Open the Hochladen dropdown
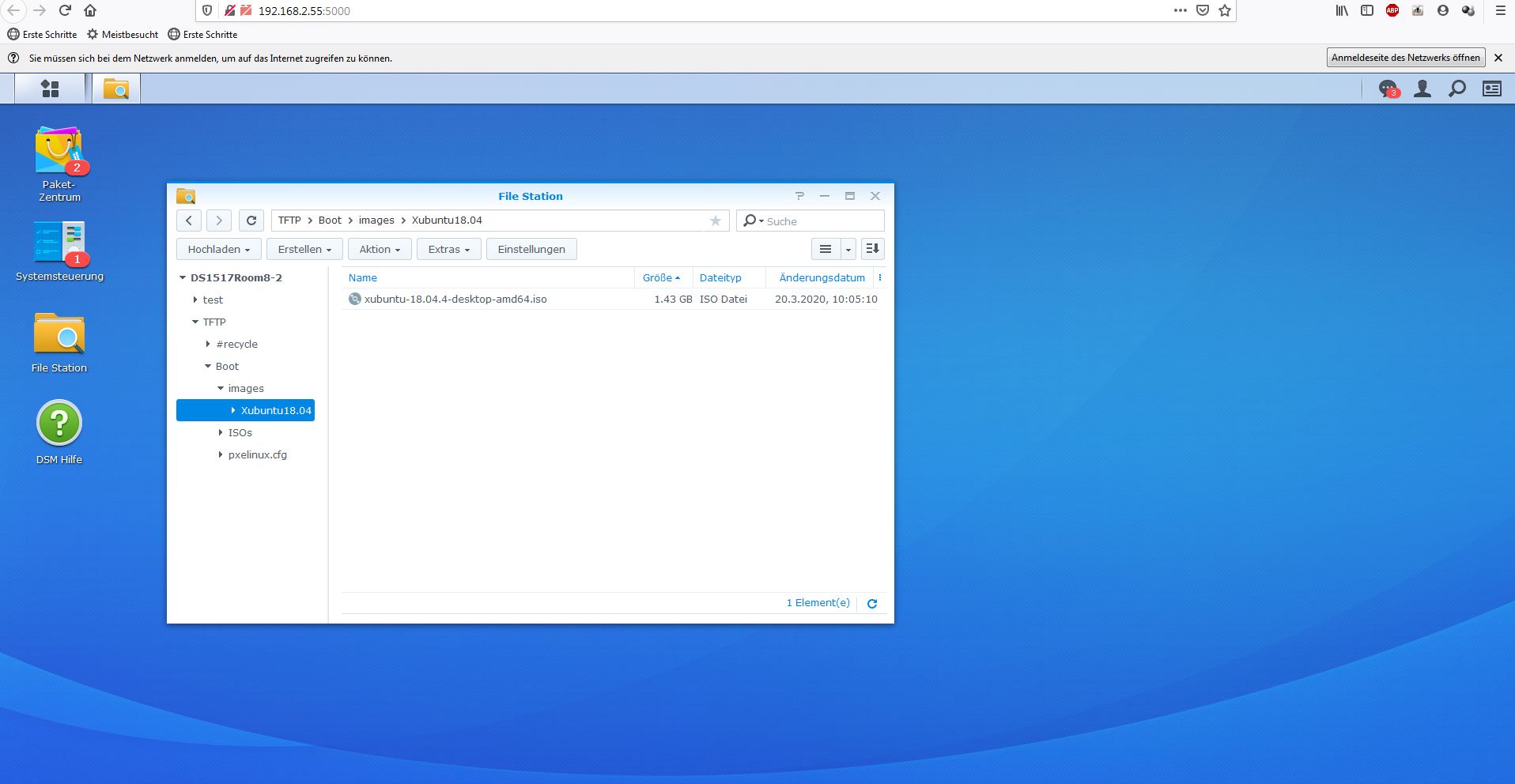 (x=218, y=249)
